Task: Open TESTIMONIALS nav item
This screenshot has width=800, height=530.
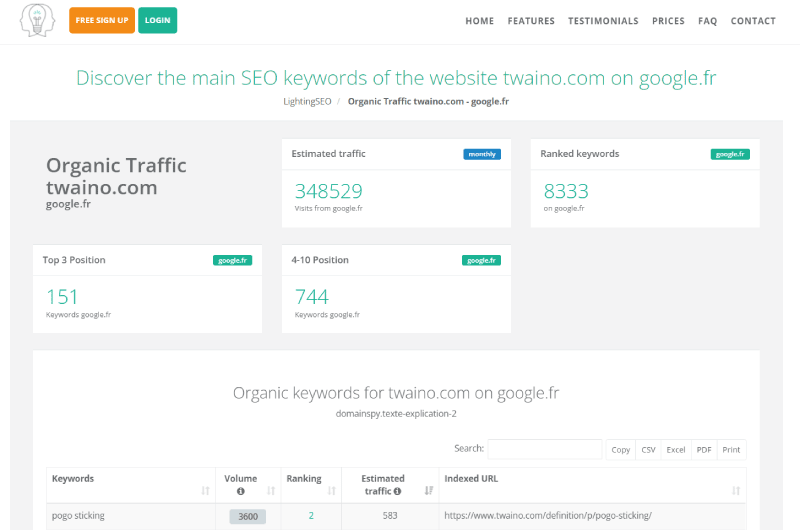Action: point(603,21)
